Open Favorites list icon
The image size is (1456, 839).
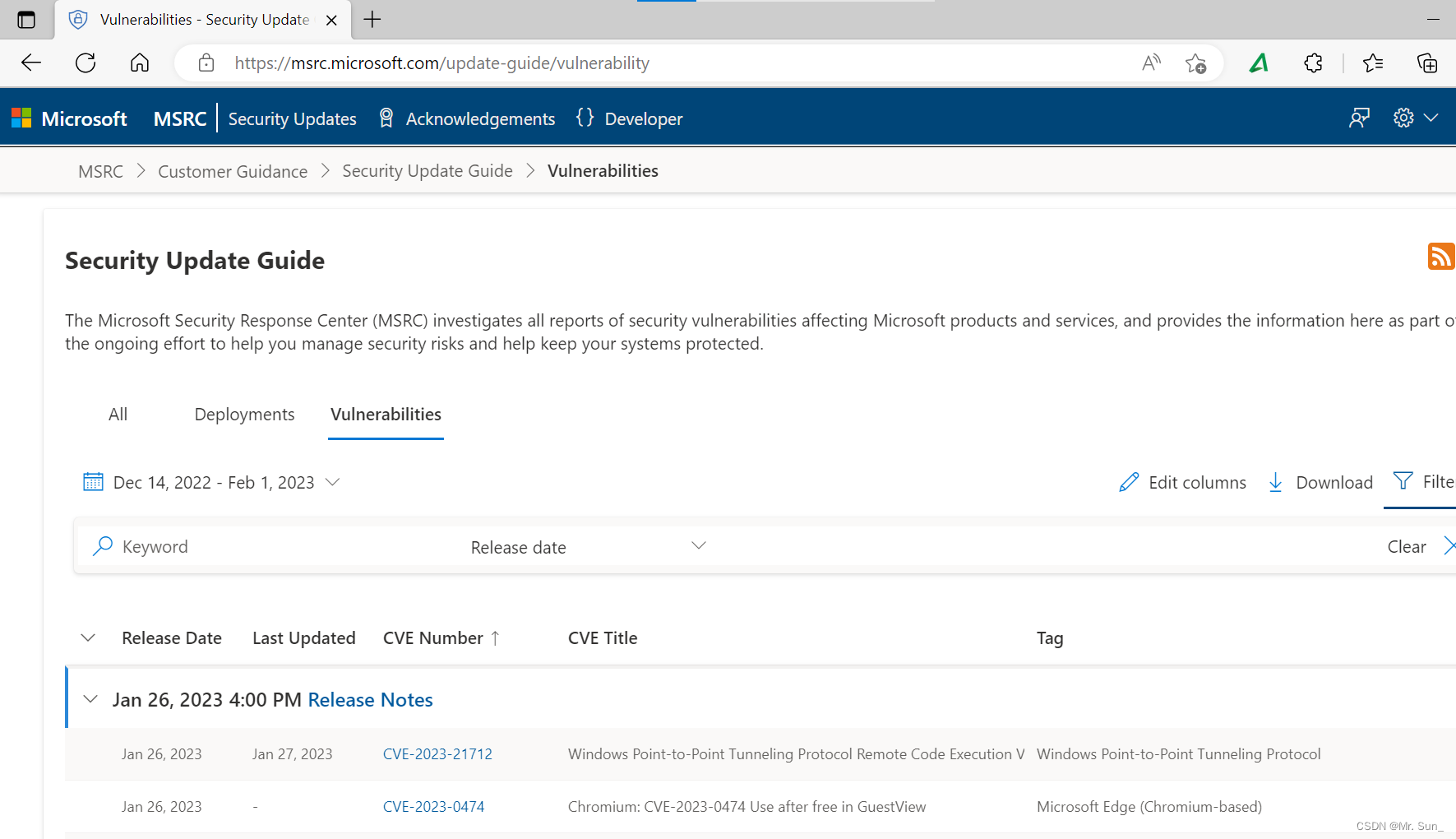pos(1373,63)
